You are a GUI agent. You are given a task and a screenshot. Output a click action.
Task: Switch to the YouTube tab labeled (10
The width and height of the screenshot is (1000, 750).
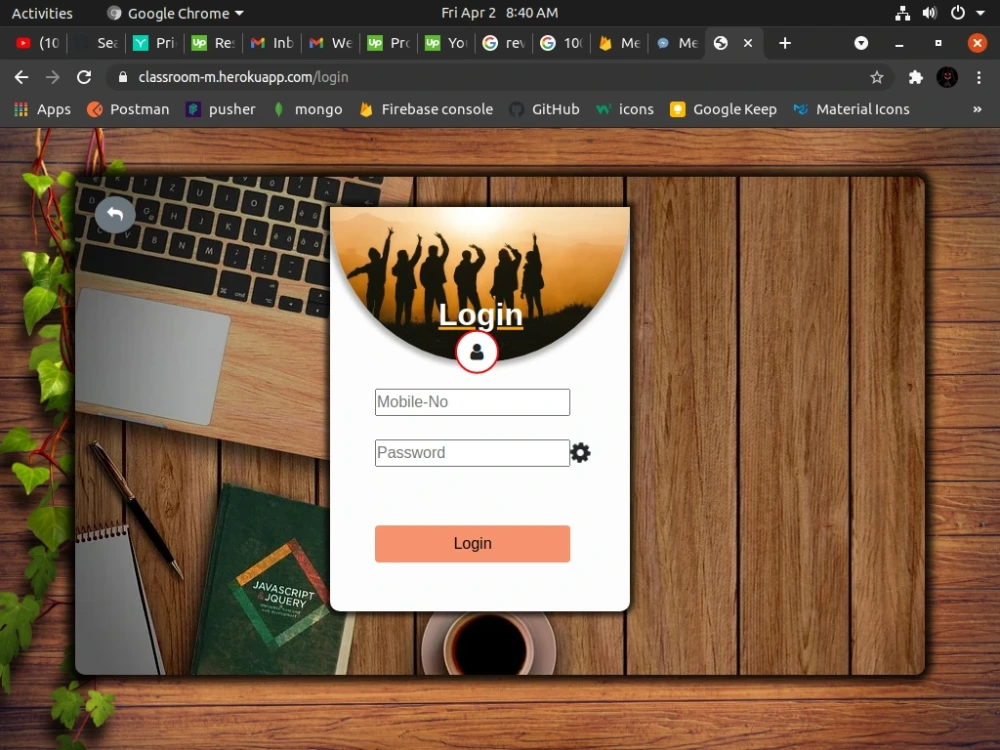pyautogui.click(x=38, y=43)
